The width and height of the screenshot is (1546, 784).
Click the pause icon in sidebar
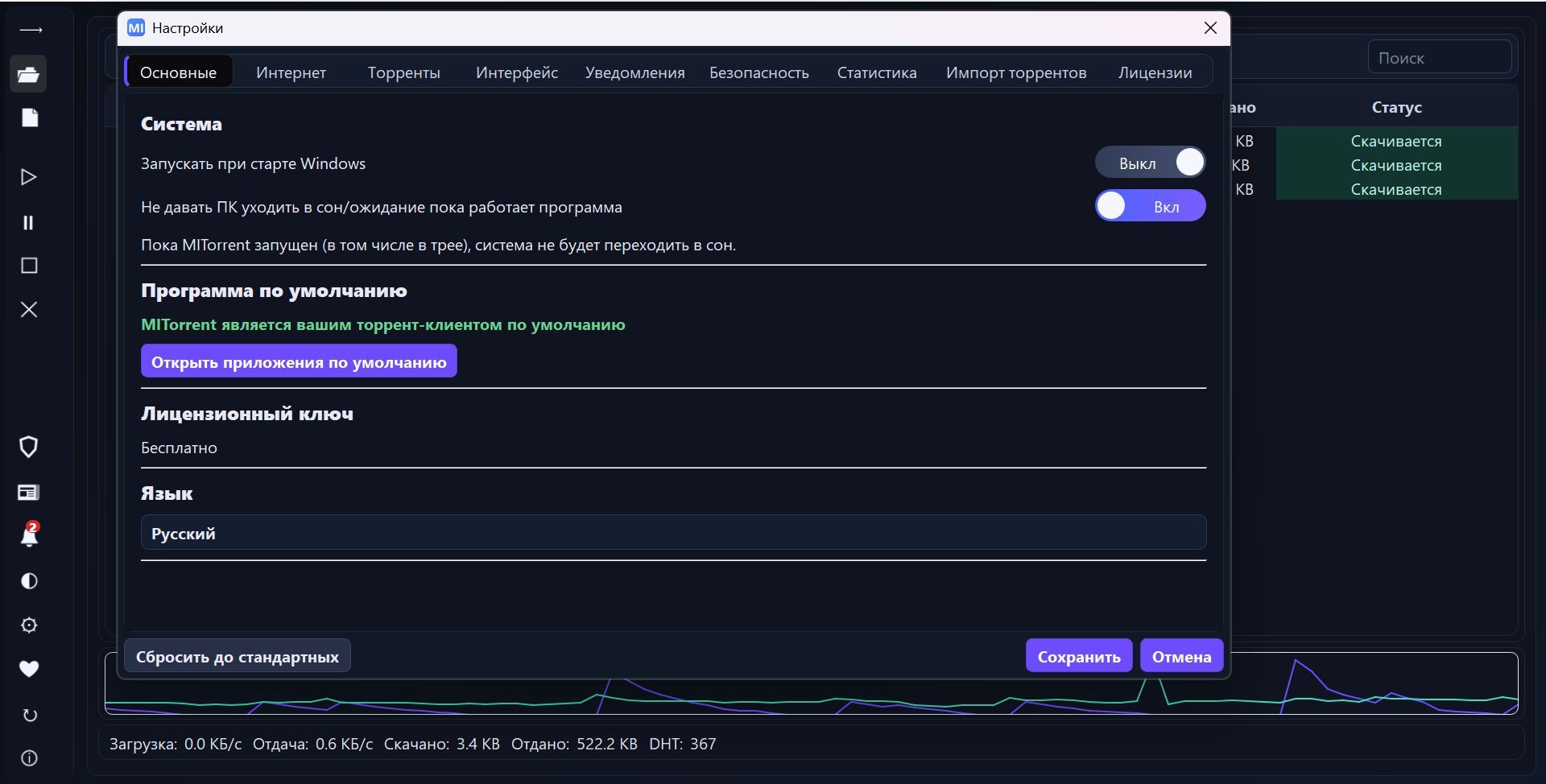(x=29, y=222)
